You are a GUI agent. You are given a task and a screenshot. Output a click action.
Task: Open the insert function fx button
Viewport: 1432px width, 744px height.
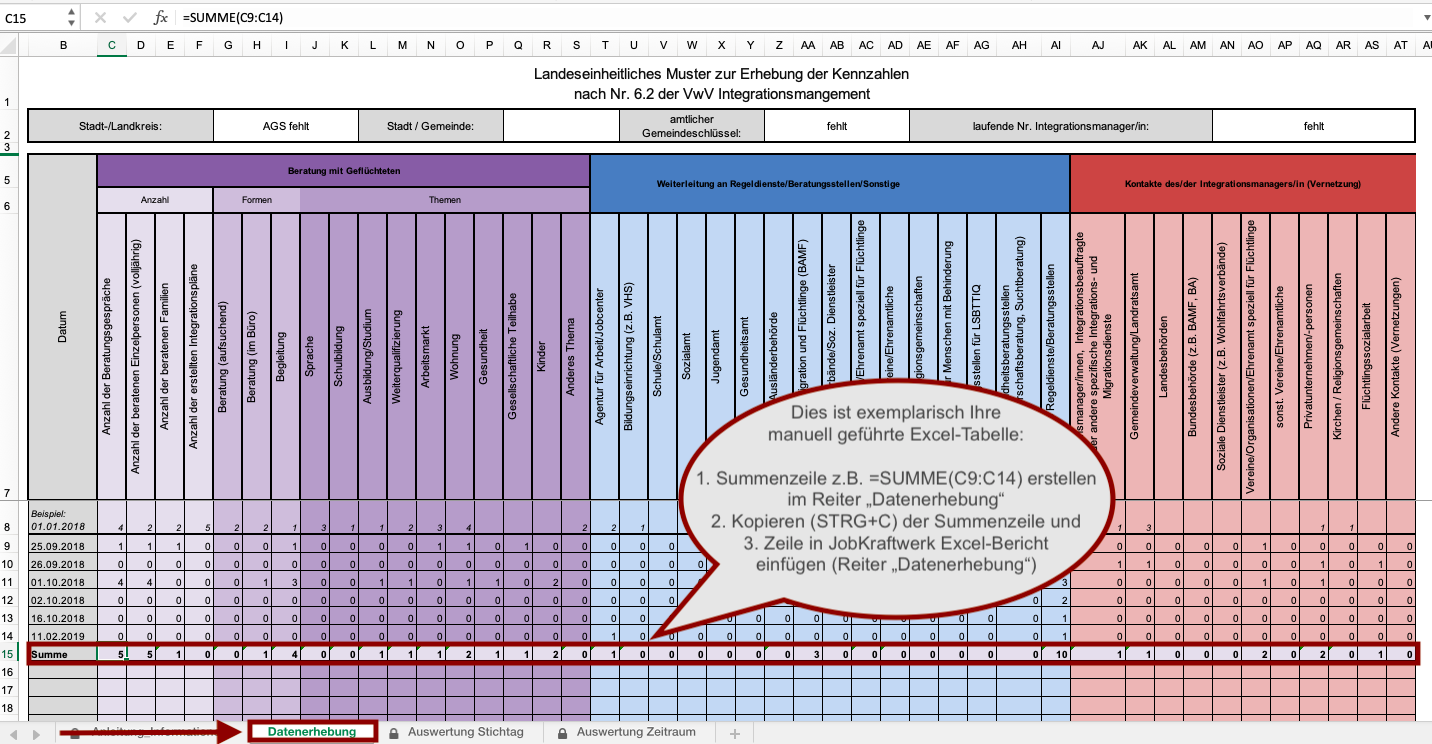tap(160, 18)
